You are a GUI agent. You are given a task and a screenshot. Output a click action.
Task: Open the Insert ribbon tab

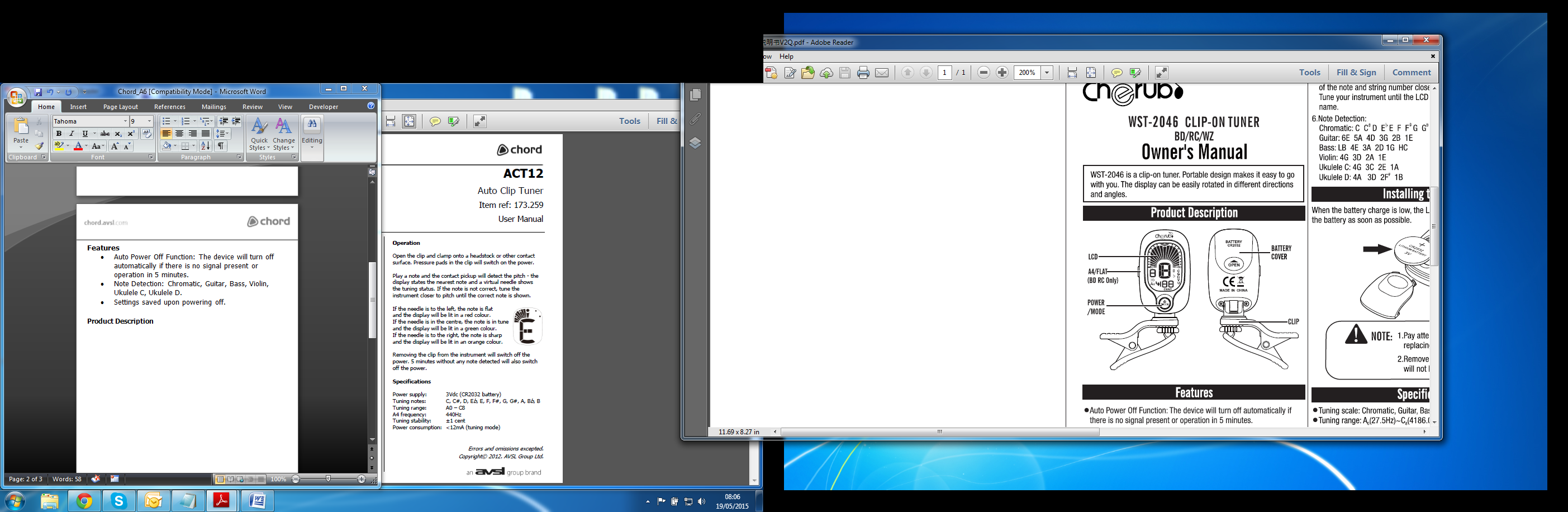pyautogui.click(x=79, y=107)
